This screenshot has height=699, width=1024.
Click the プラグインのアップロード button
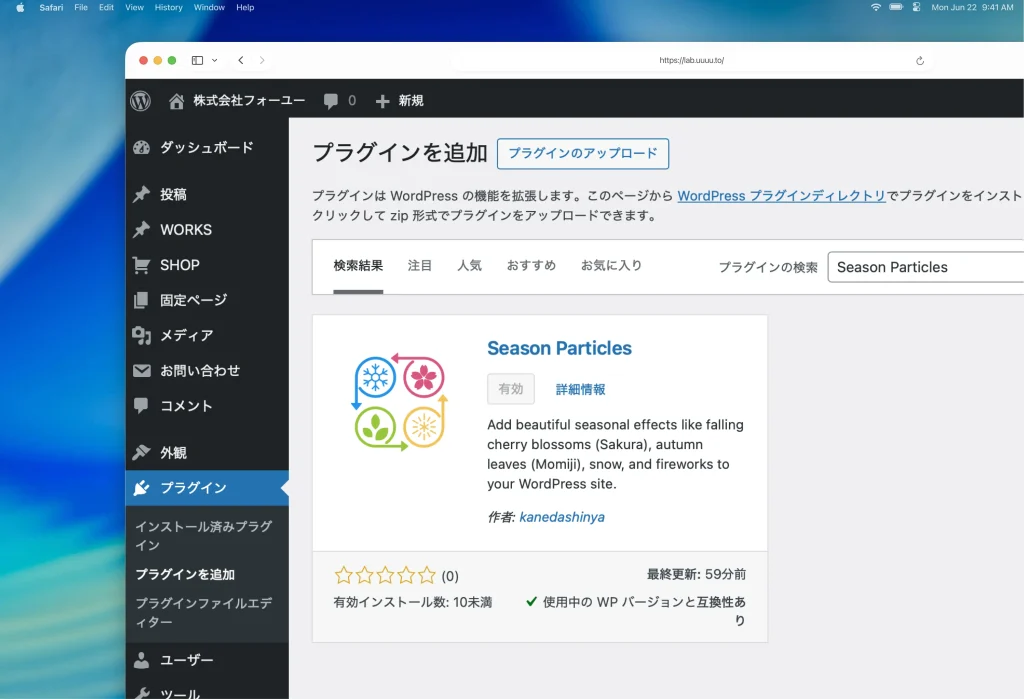582,153
